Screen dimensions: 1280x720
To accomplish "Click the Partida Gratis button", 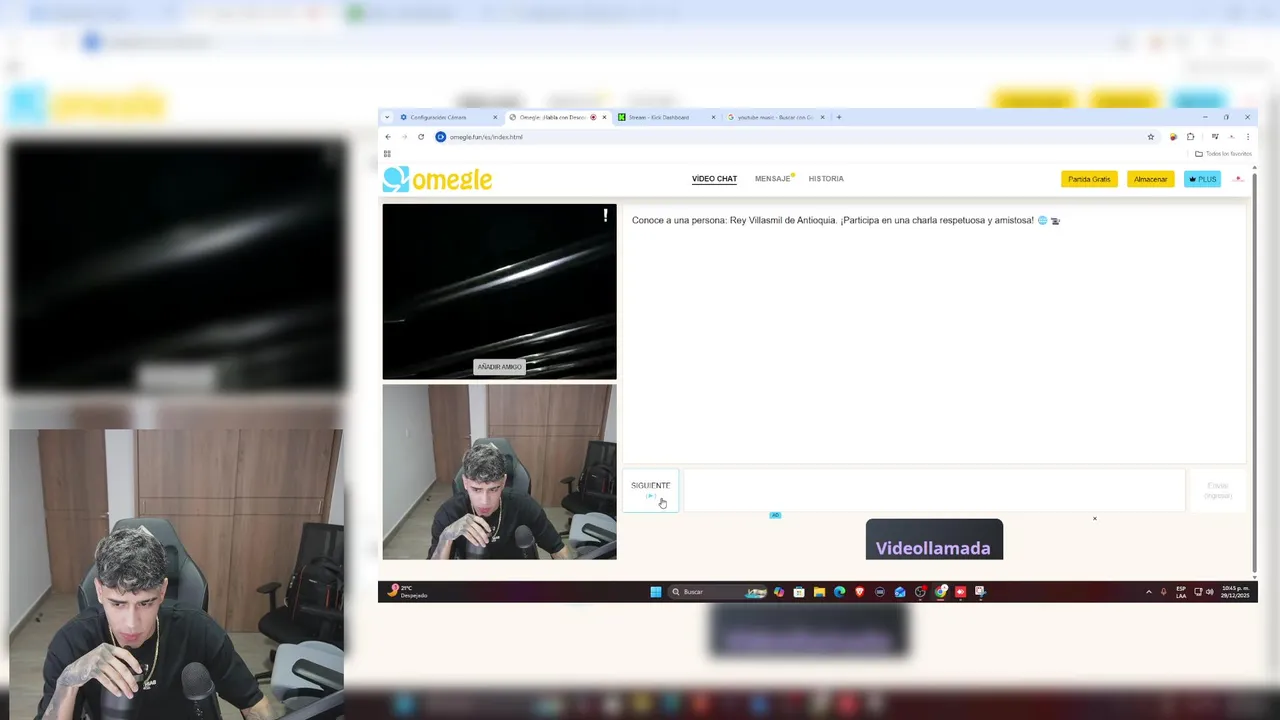I will point(1089,179).
